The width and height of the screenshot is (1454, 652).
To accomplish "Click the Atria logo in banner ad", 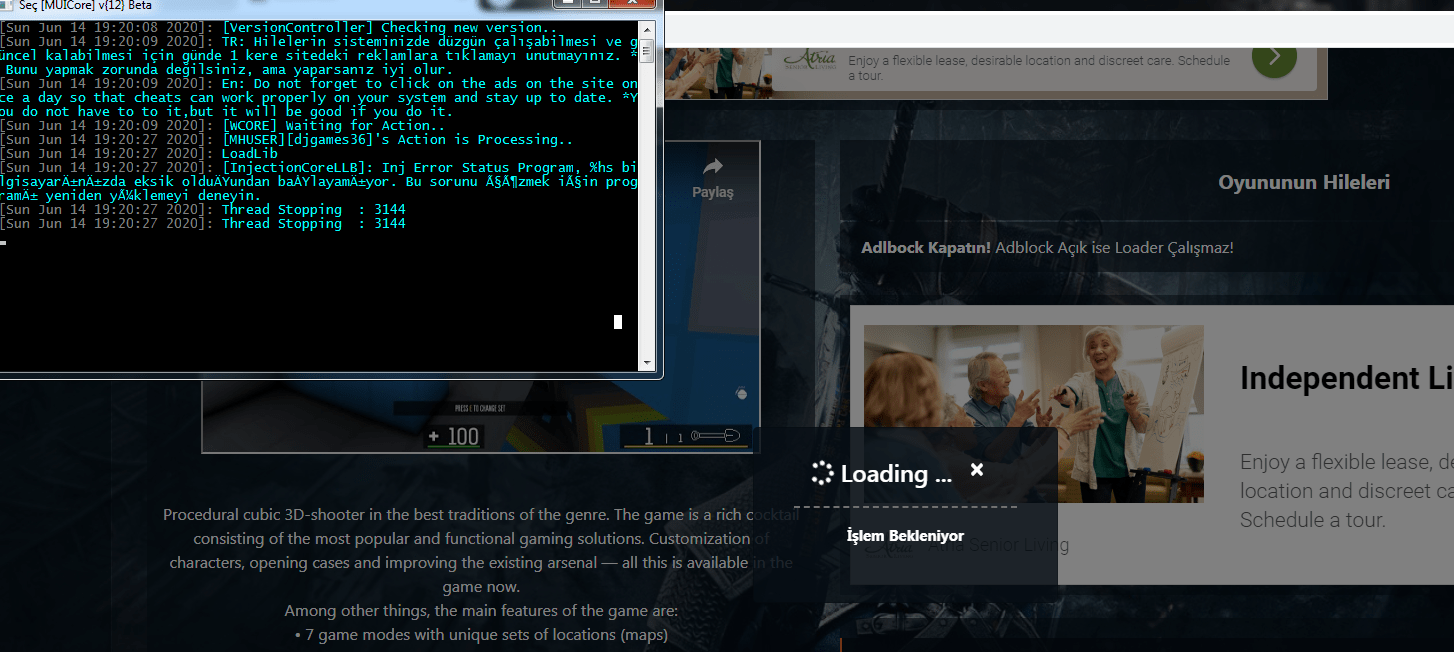I will tap(809, 61).
